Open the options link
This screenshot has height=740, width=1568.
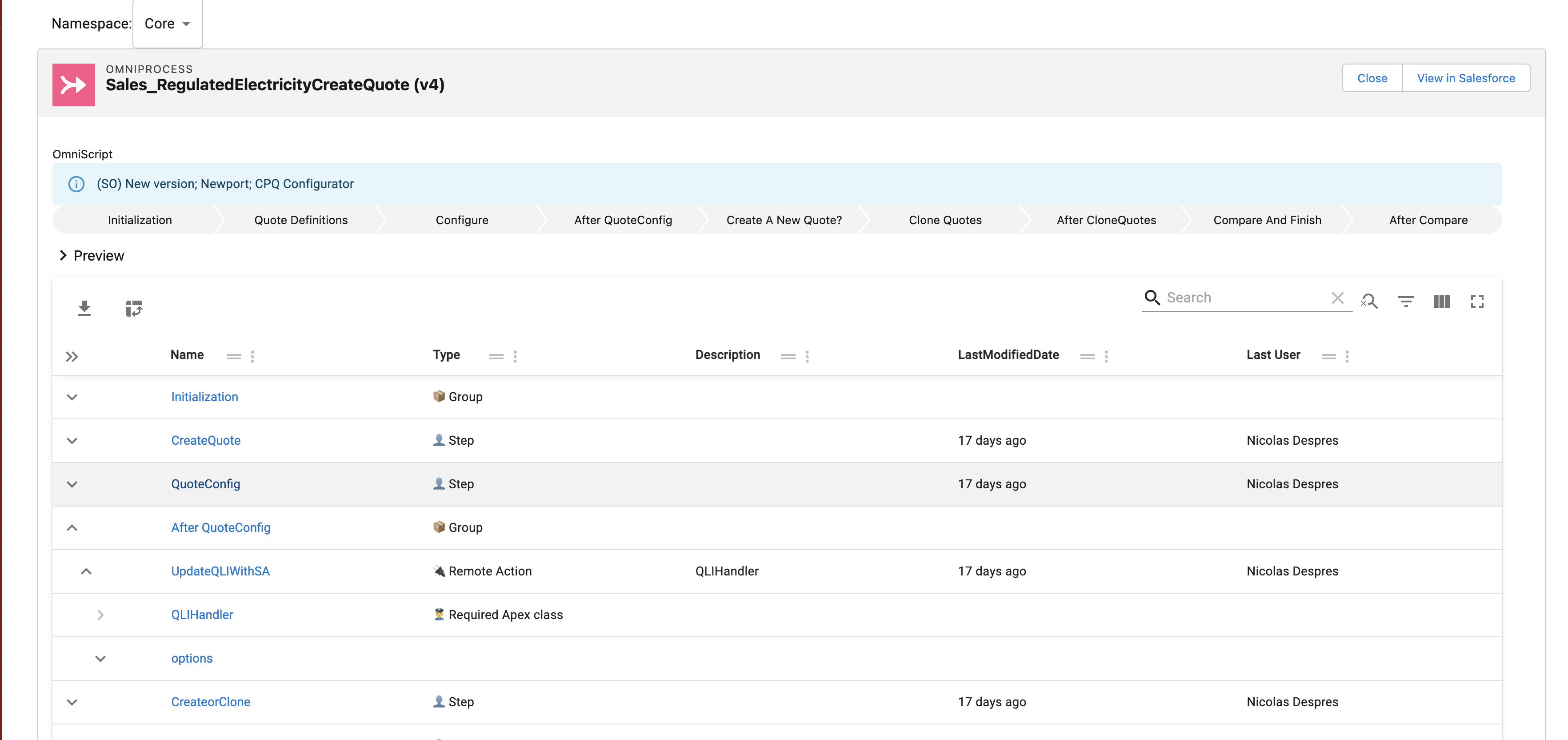192,658
